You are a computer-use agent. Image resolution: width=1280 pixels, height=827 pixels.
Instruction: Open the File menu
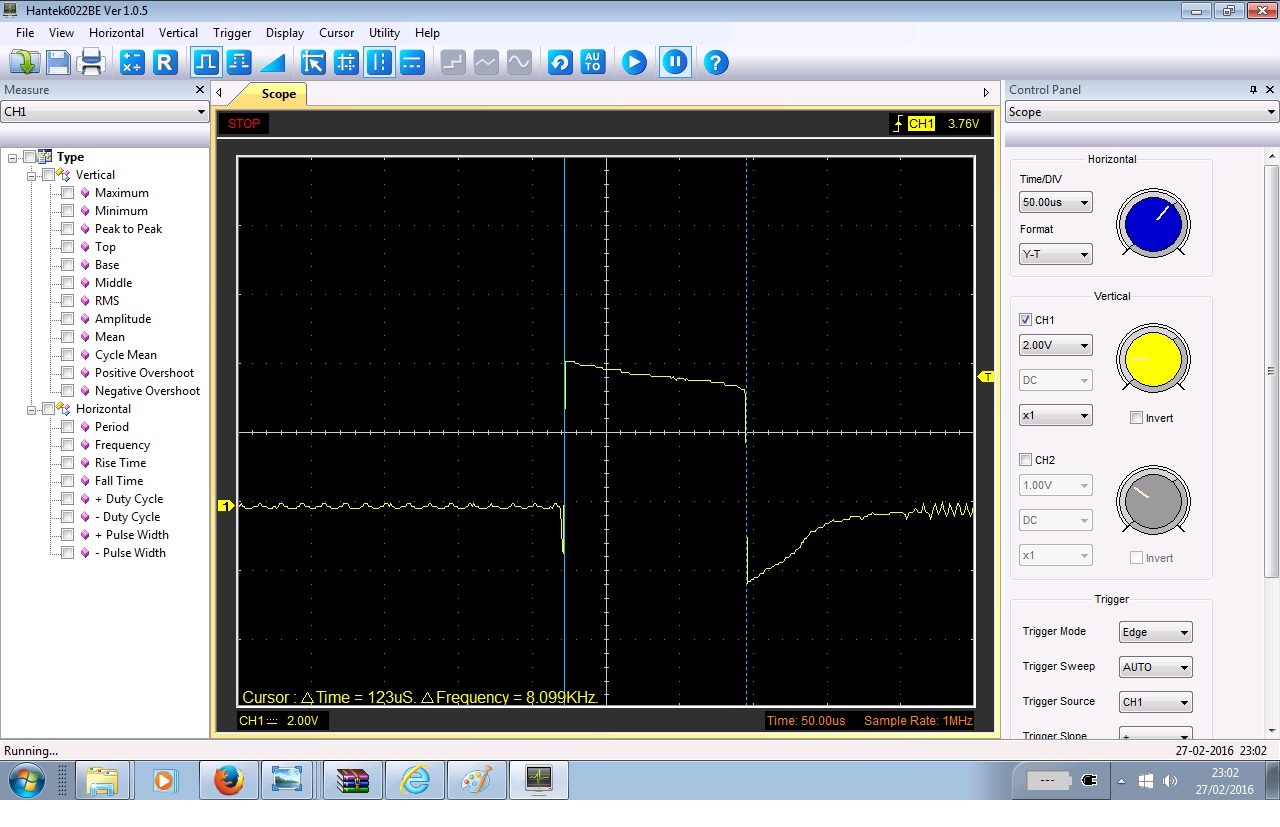[25, 33]
